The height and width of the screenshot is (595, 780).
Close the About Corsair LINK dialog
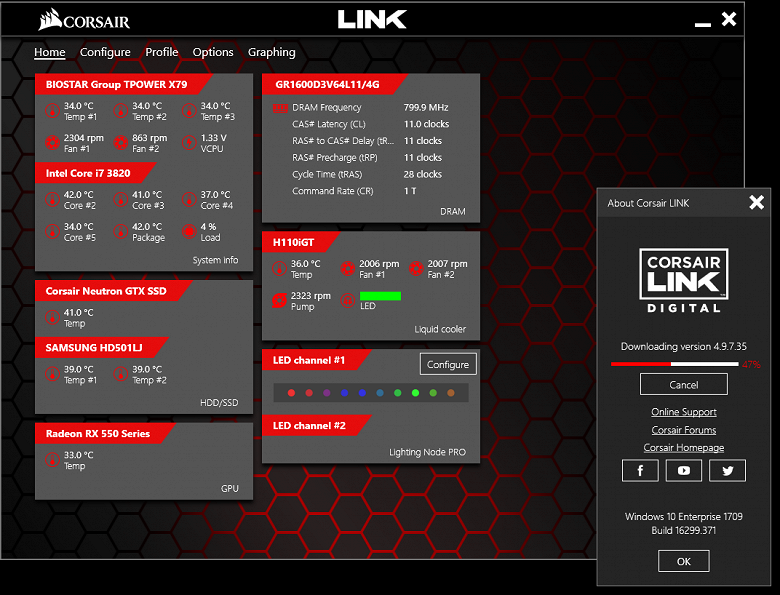(757, 202)
